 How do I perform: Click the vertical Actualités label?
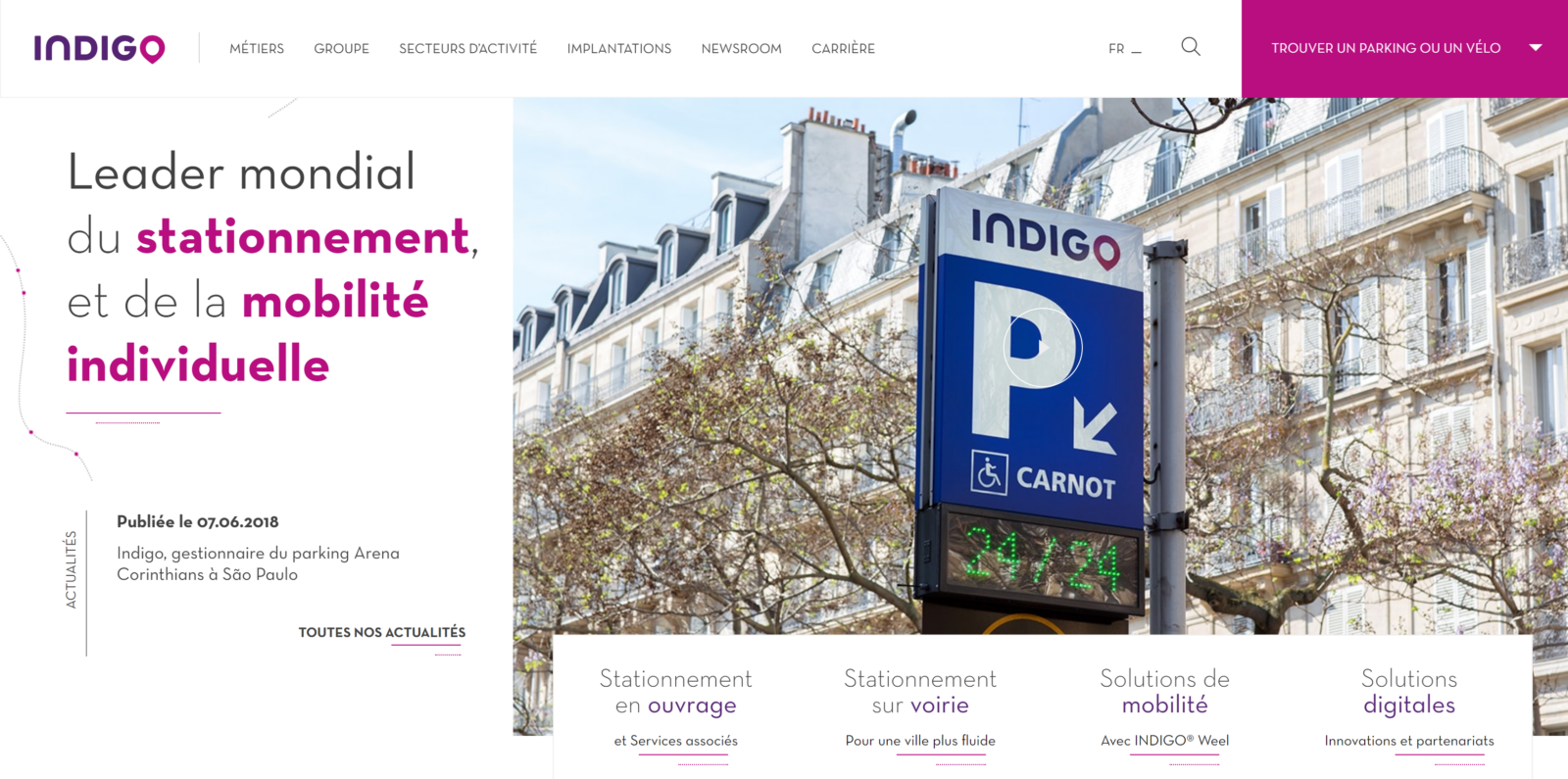click(71, 569)
